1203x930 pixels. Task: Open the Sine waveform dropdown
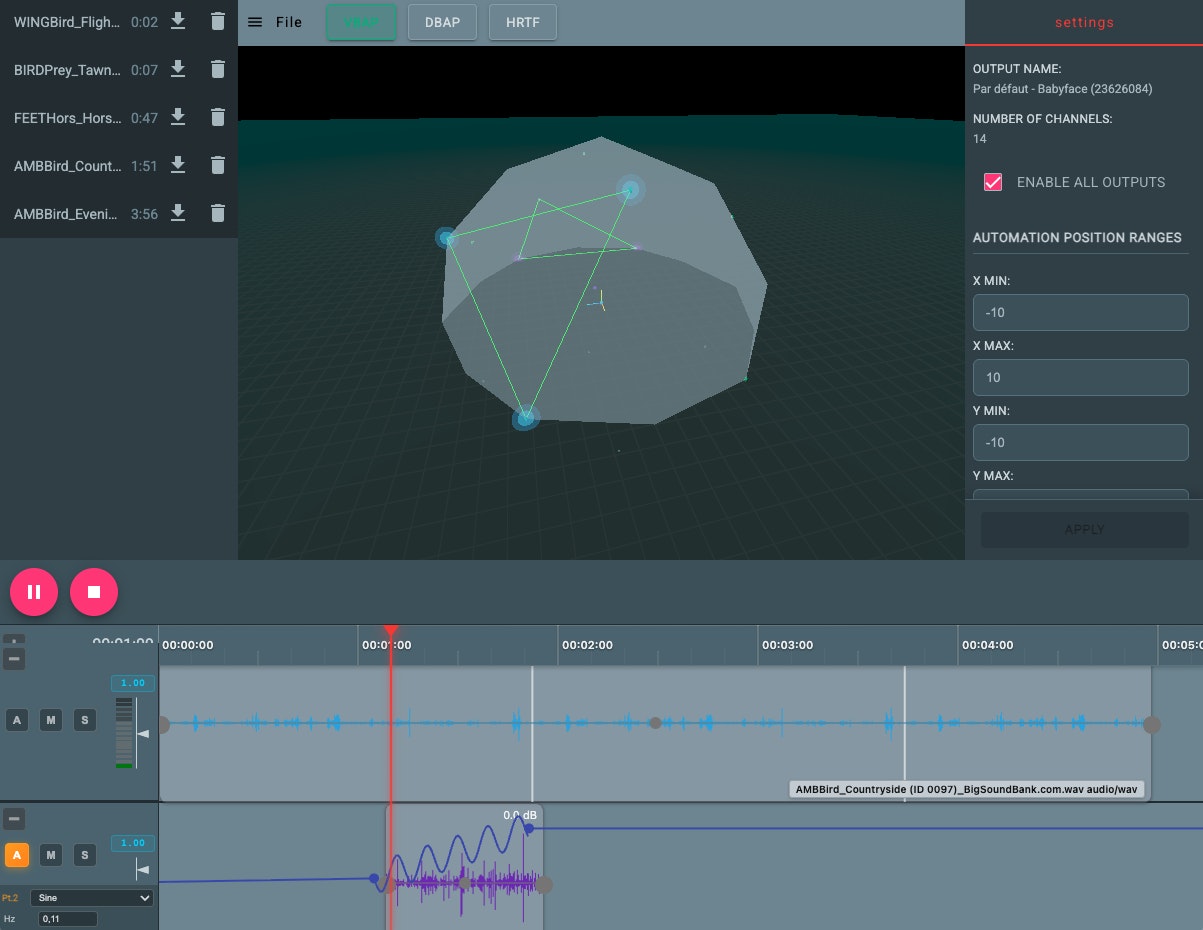click(x=91, y=898)
